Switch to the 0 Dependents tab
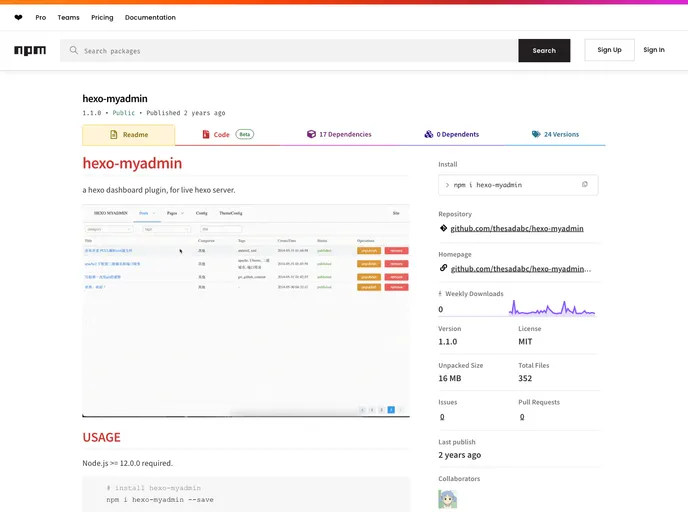 click(452, 134)
